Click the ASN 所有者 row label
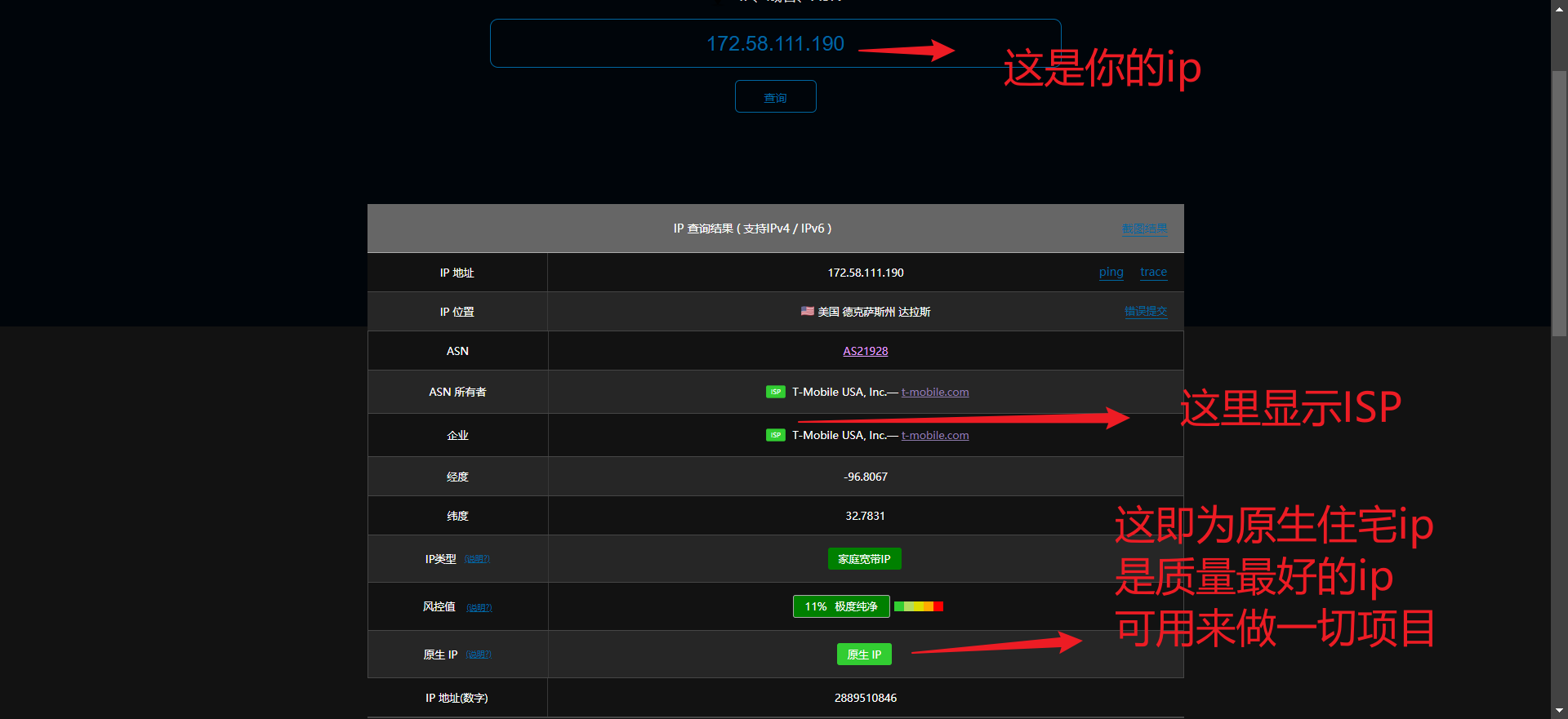Screen dimensions: 1568x719 coord(457,392)
